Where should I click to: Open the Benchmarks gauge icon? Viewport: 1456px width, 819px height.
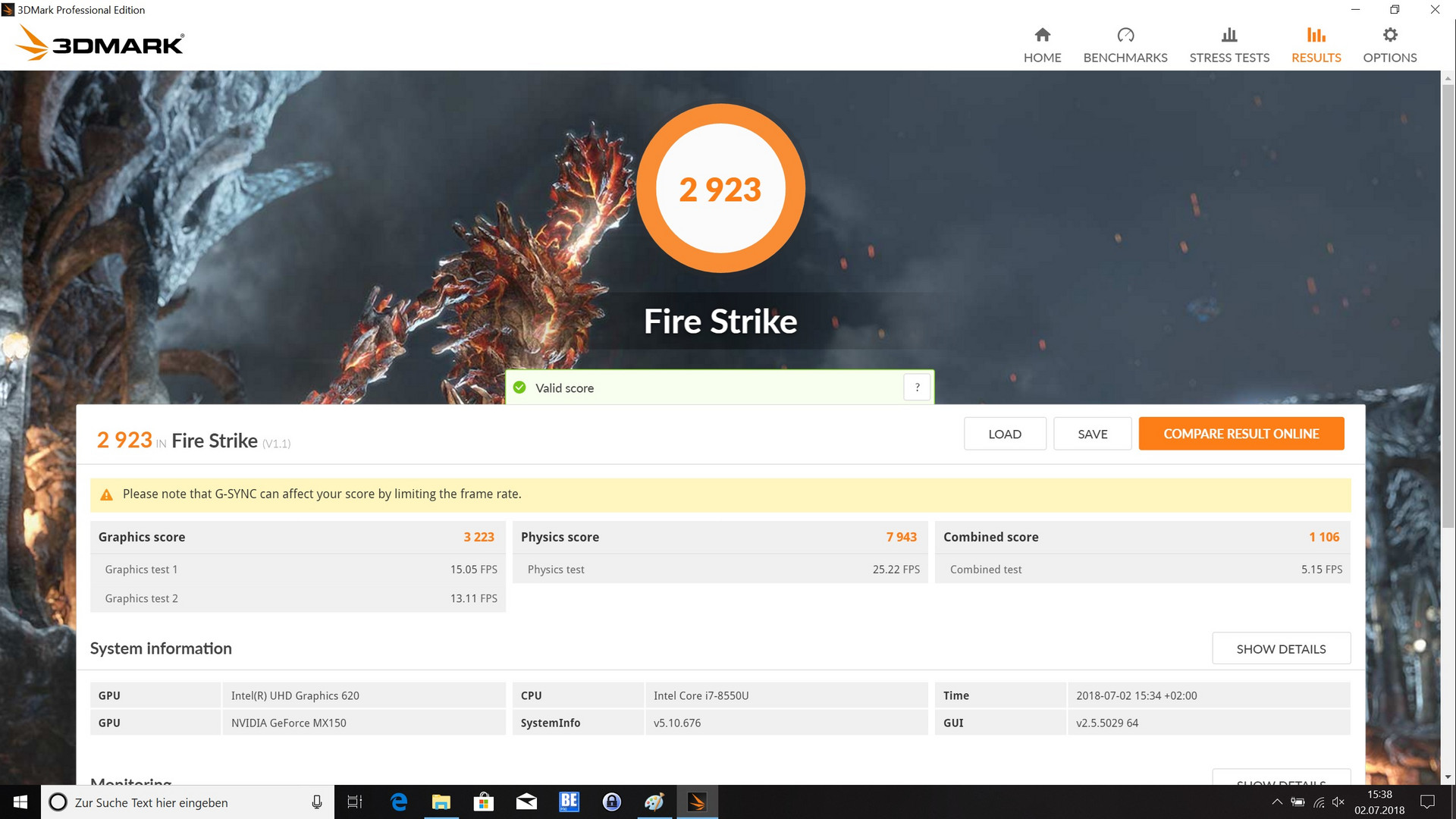pos(1125,35)
